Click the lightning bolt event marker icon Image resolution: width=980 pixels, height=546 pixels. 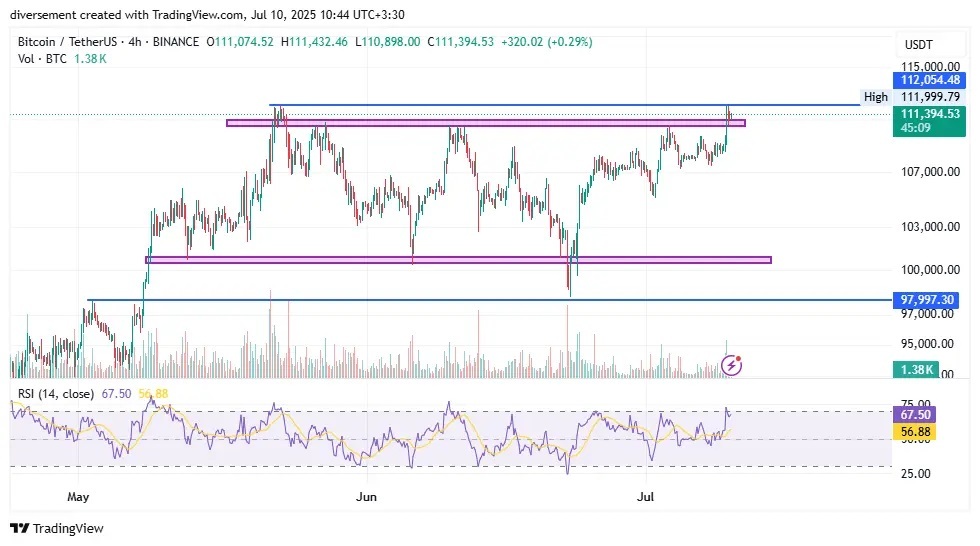point(732,365)
